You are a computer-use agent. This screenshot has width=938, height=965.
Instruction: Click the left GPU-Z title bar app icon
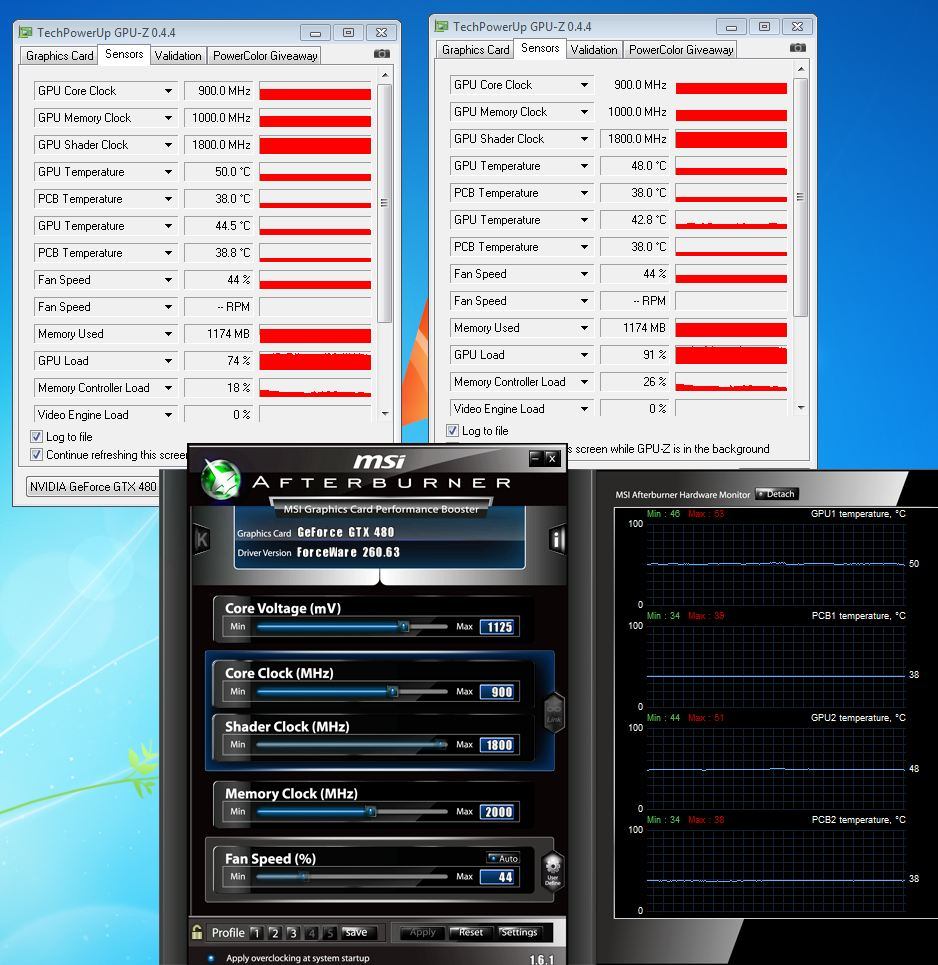[x=25, y=32]
